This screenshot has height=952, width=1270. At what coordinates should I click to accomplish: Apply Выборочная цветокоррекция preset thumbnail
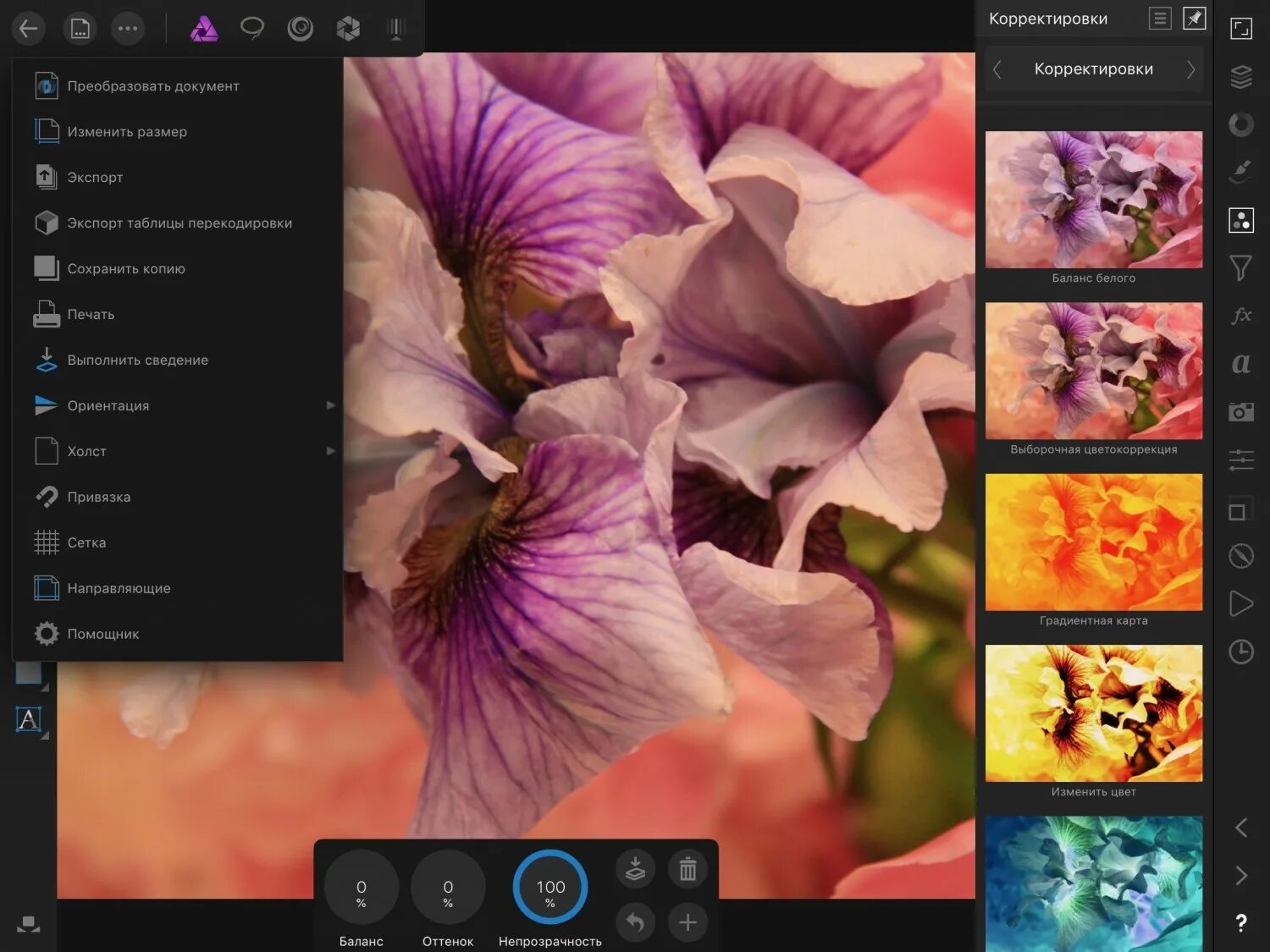pos(1094,371)
